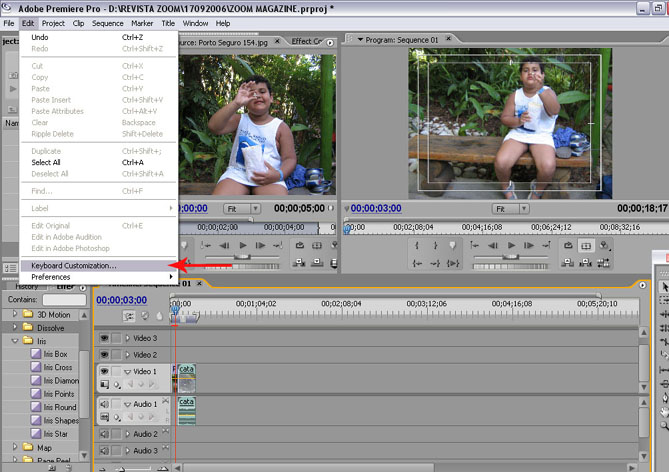Select the Iris Round transition effect
This screenshot has height=472, width=669.
click(57, 407)
